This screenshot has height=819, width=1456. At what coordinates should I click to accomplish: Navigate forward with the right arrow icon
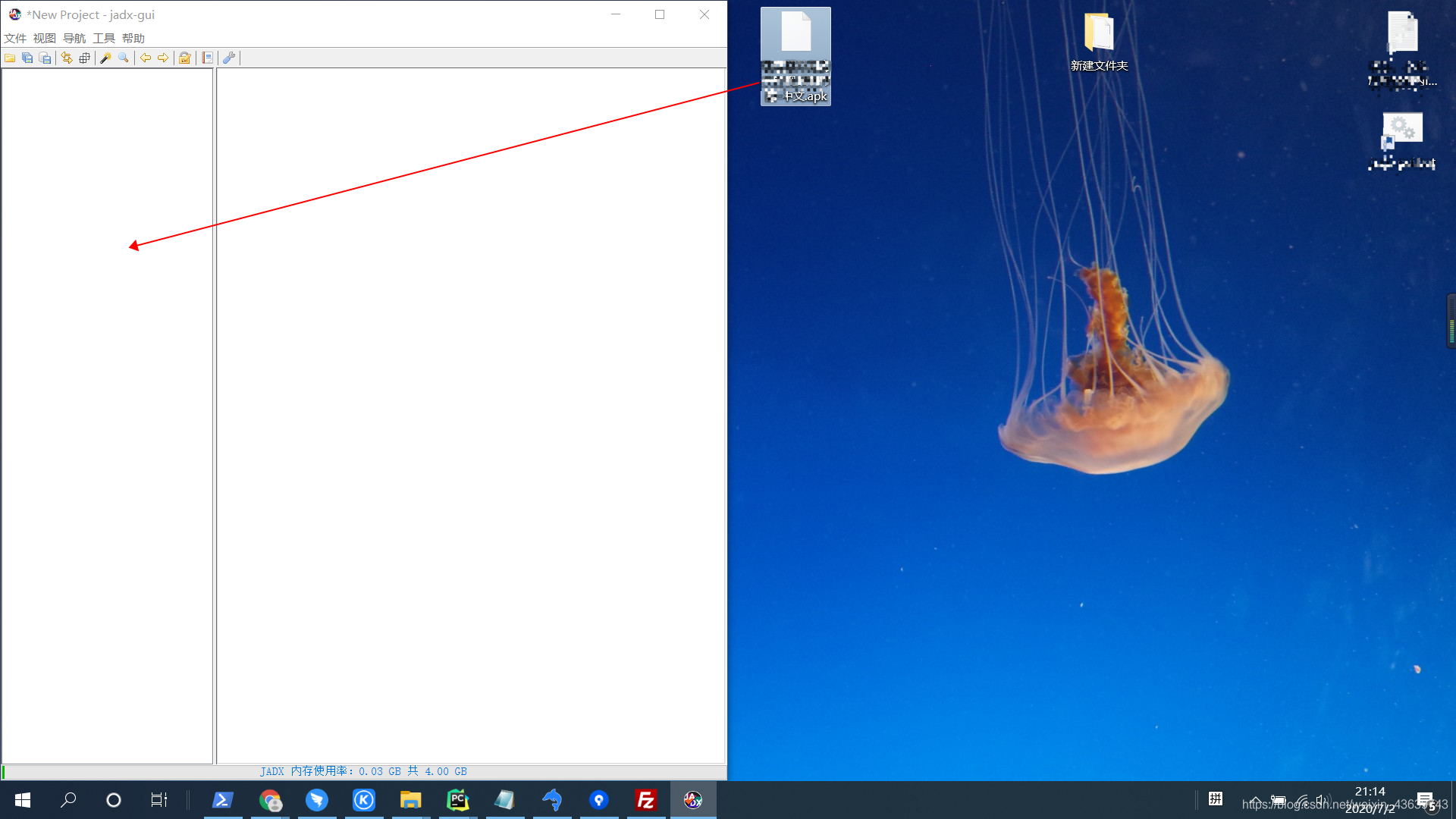click(x=163, y=58)
